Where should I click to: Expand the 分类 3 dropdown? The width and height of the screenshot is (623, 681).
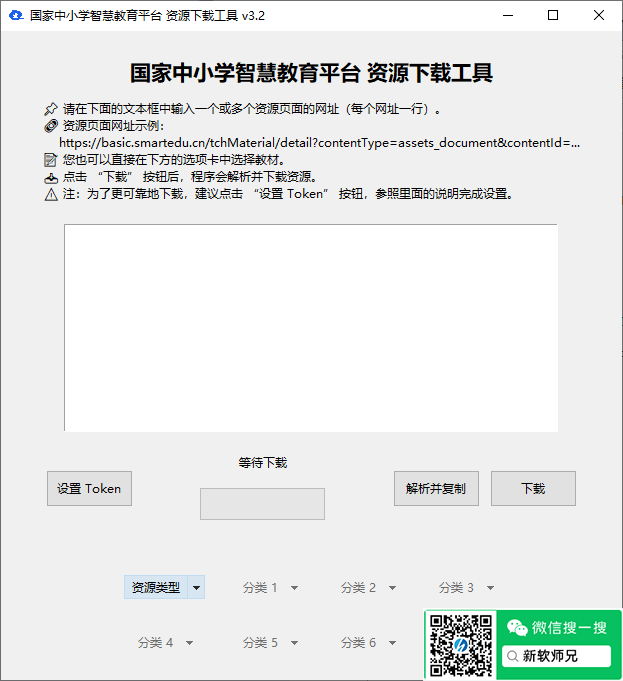click(466, 588)
